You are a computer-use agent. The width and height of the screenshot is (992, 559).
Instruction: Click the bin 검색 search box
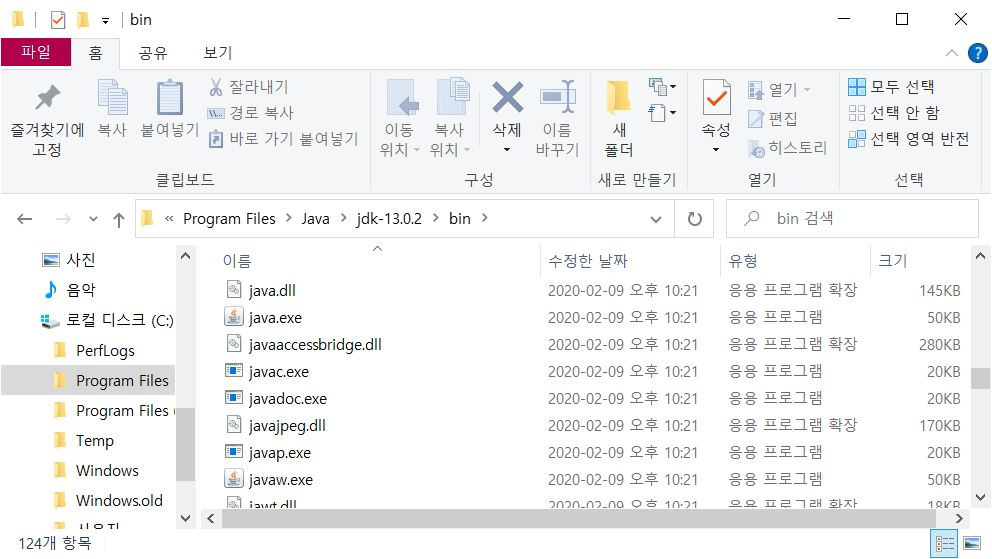point(852,219)
